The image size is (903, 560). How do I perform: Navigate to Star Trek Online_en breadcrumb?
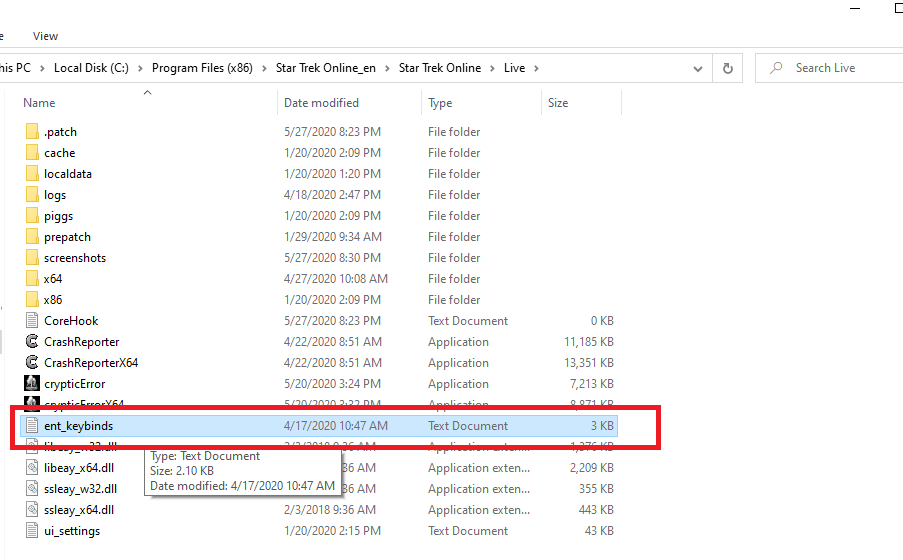[325, 68]
